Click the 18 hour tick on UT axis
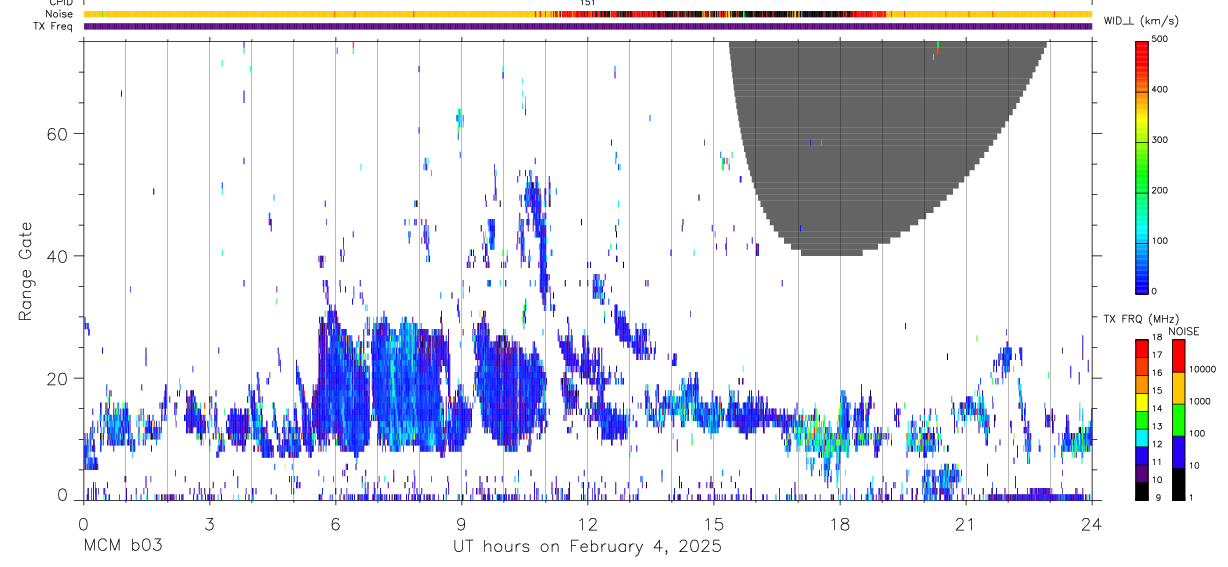 click(x=840, y=523)
